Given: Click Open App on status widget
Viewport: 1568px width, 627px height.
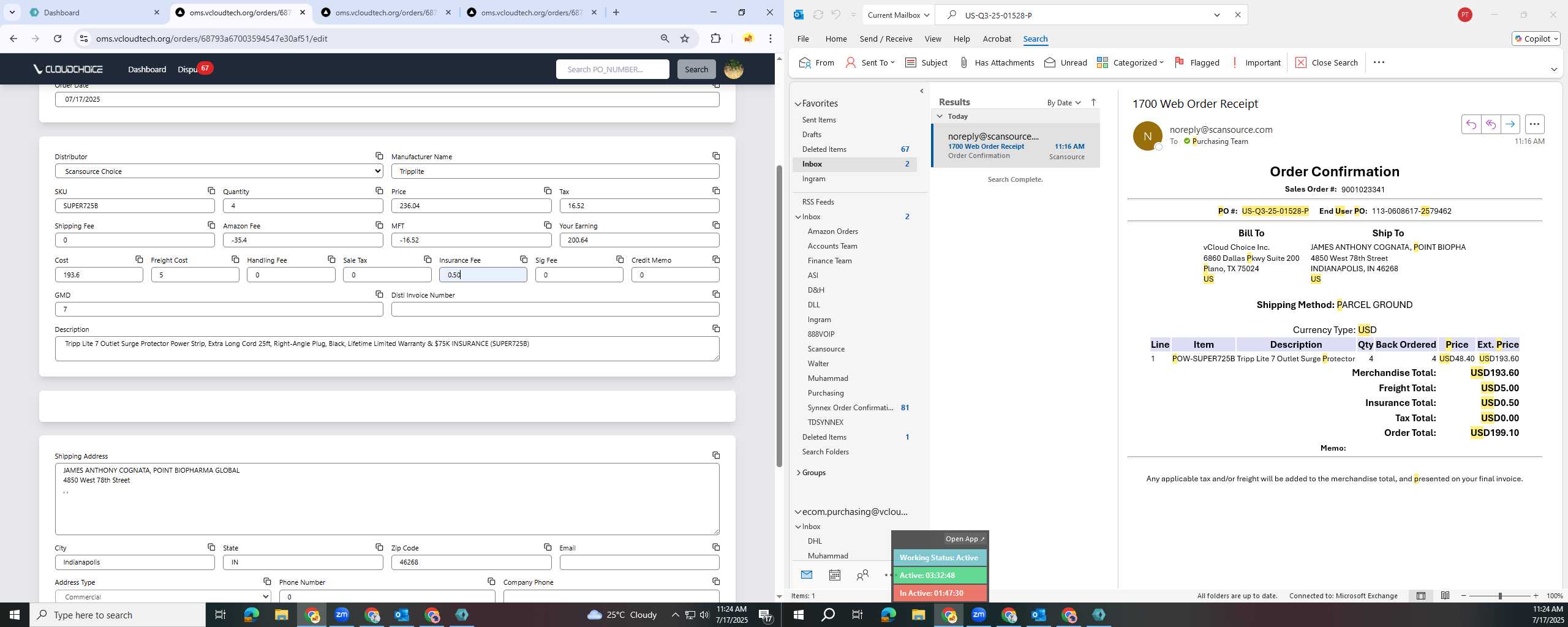Looking at the screenshot, I should pyautogui.click(x=965, y=539).
